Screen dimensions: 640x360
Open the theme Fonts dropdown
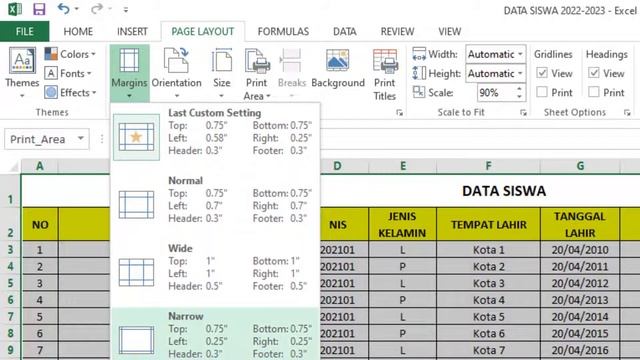[68, 73]
